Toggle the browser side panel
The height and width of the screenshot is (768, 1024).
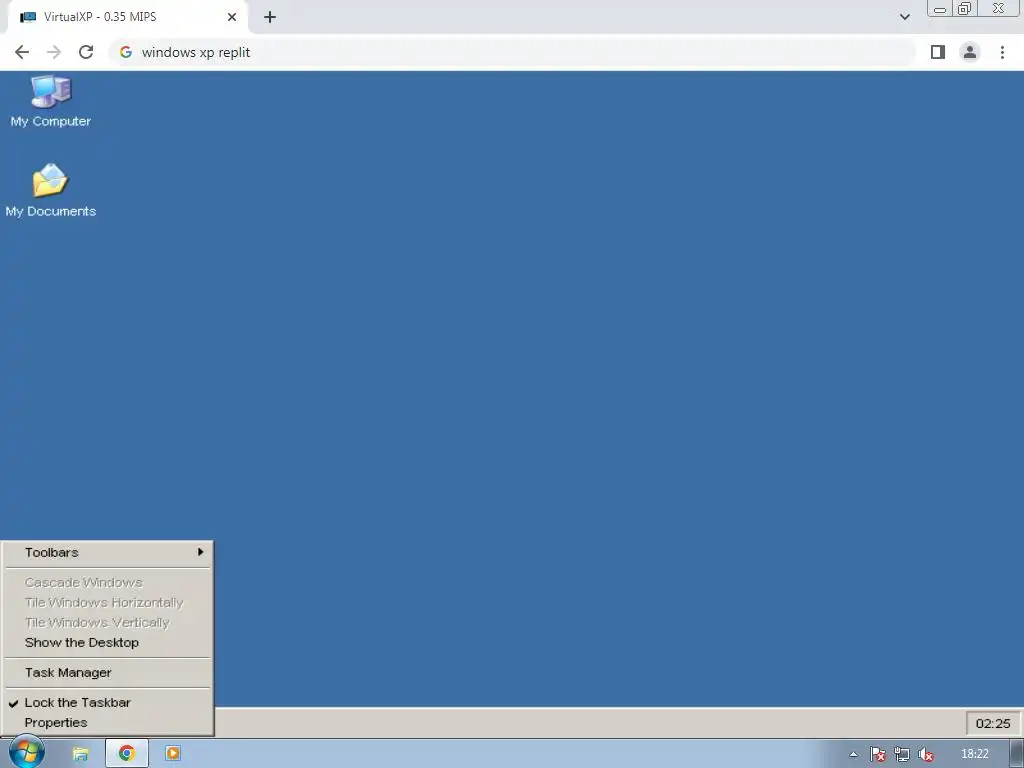[x=938, y=52]
